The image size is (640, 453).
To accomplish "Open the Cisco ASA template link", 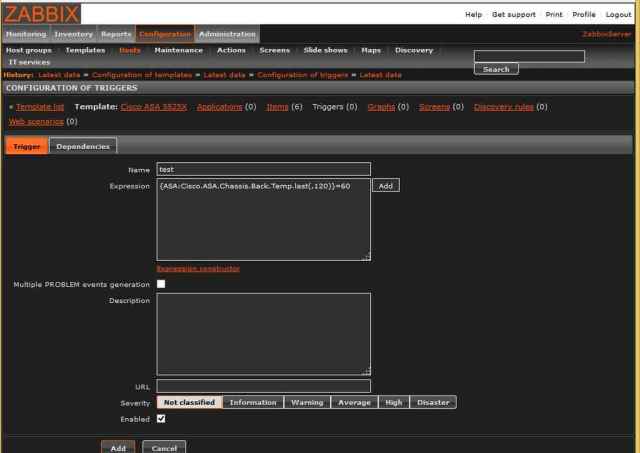I will pos(154,107).
